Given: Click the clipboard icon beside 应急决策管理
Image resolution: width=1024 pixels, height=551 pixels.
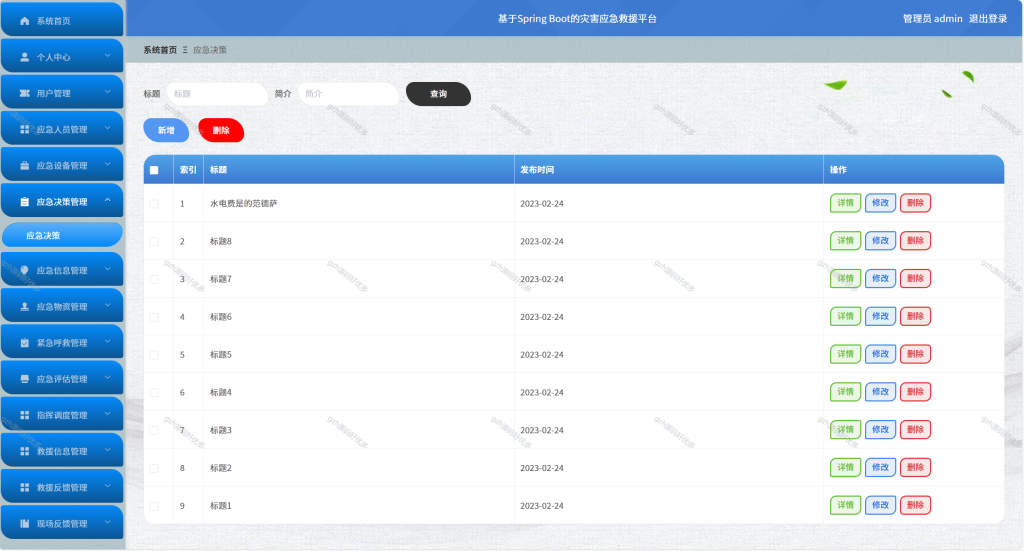Looking at the screenshot, I should click(x=24, y=202).
